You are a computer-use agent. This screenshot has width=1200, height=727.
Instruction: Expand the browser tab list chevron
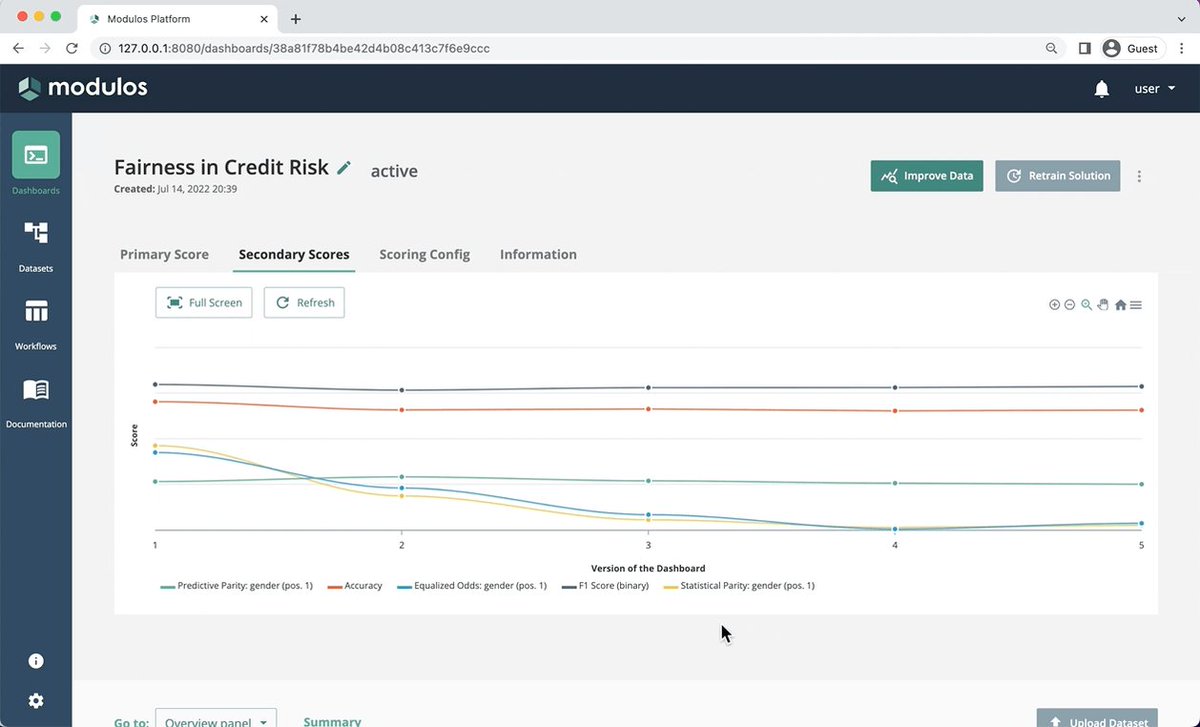tap(1182, 19)
